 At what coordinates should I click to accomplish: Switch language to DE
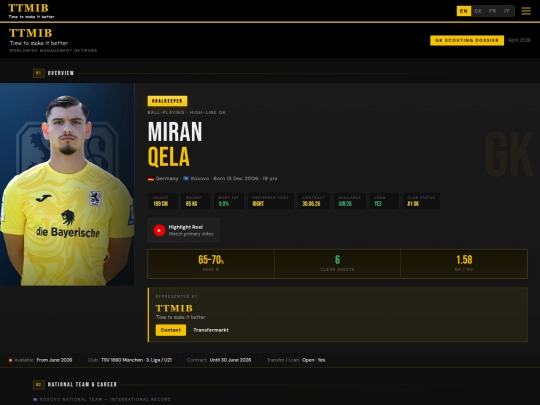pyautogui.click(x=478, y=11)
